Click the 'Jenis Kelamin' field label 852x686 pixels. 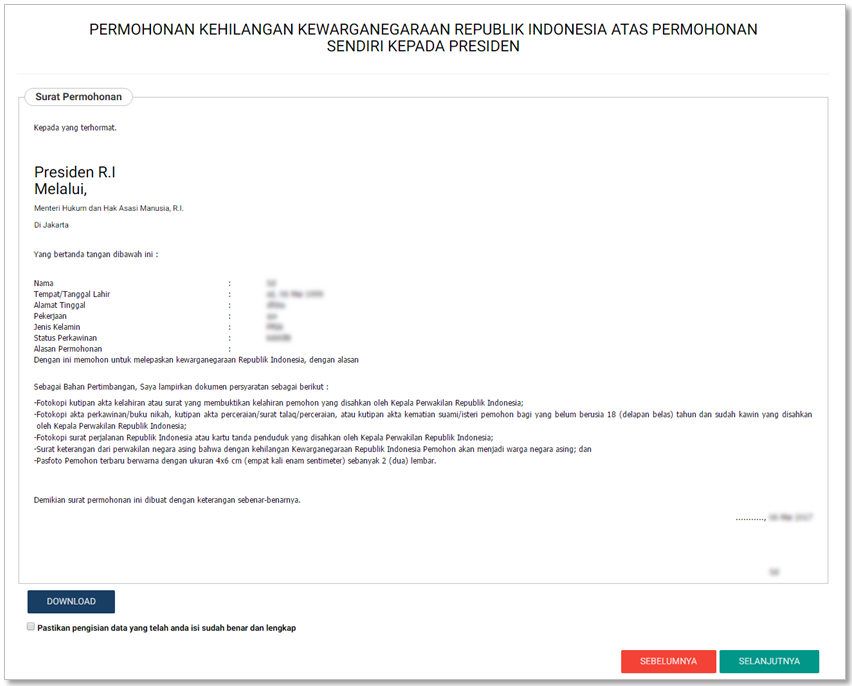click(57, 327)
